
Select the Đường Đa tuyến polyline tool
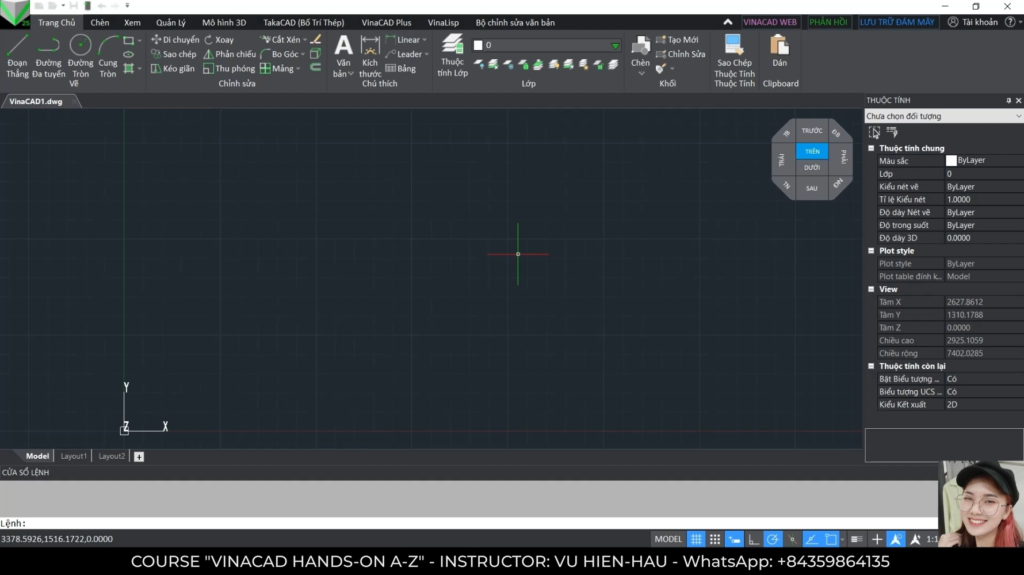(48, 56)
